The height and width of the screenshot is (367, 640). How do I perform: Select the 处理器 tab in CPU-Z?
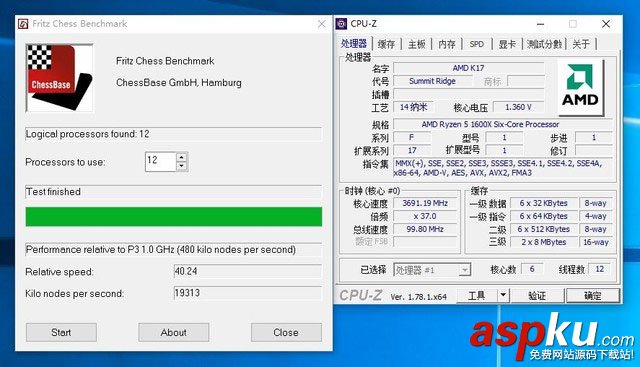354,44
